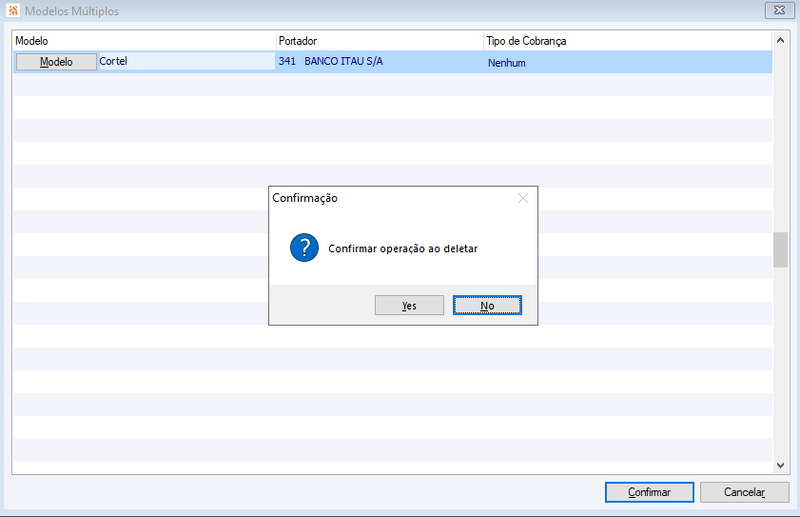
Task: Click the Confirmar button
Action: point(649,492)
